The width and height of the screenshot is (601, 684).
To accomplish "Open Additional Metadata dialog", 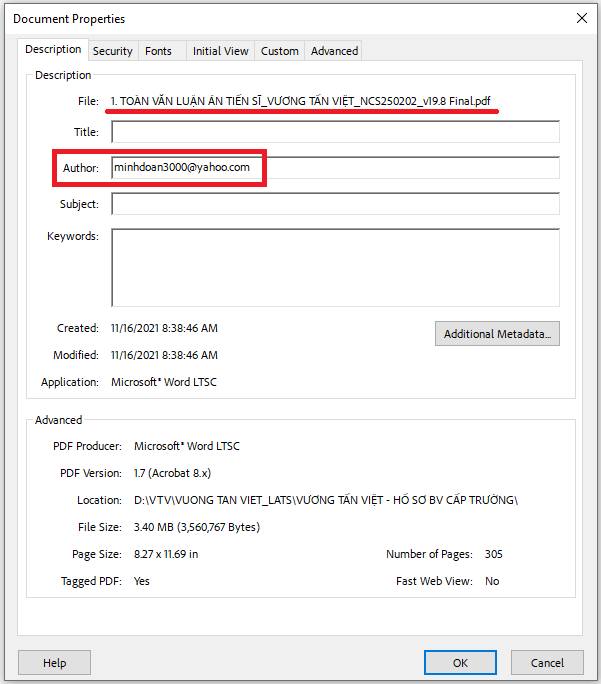I will click(497, 334).
